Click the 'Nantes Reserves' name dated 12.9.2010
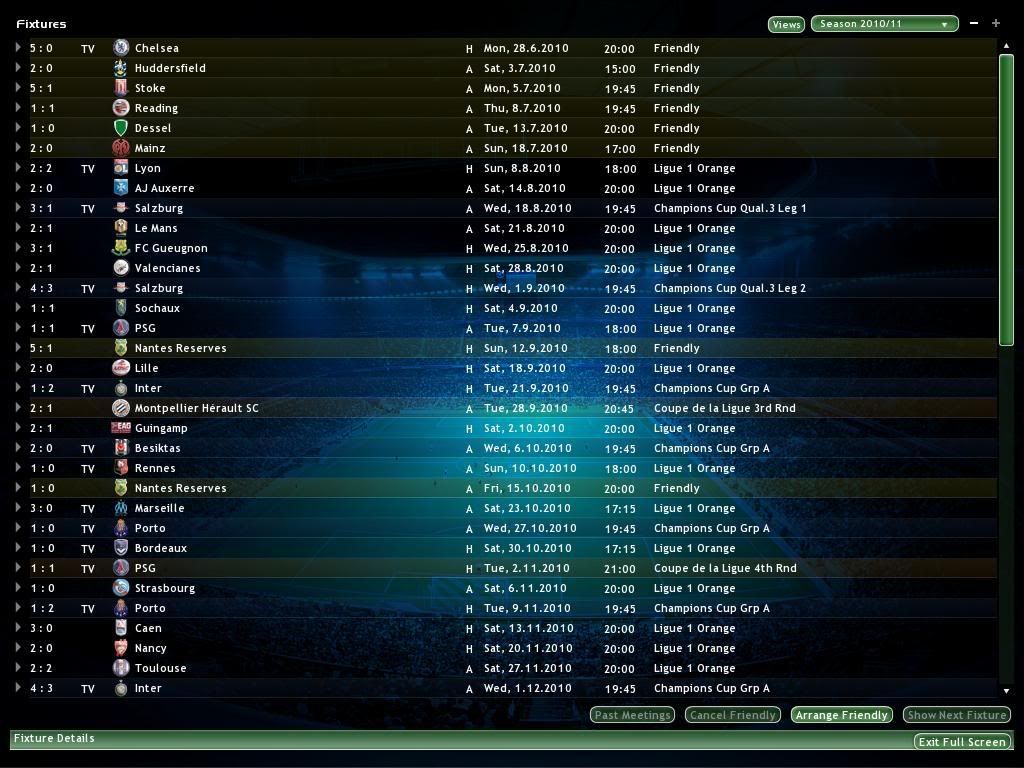The image size is (1024, 768). [180, 348]
